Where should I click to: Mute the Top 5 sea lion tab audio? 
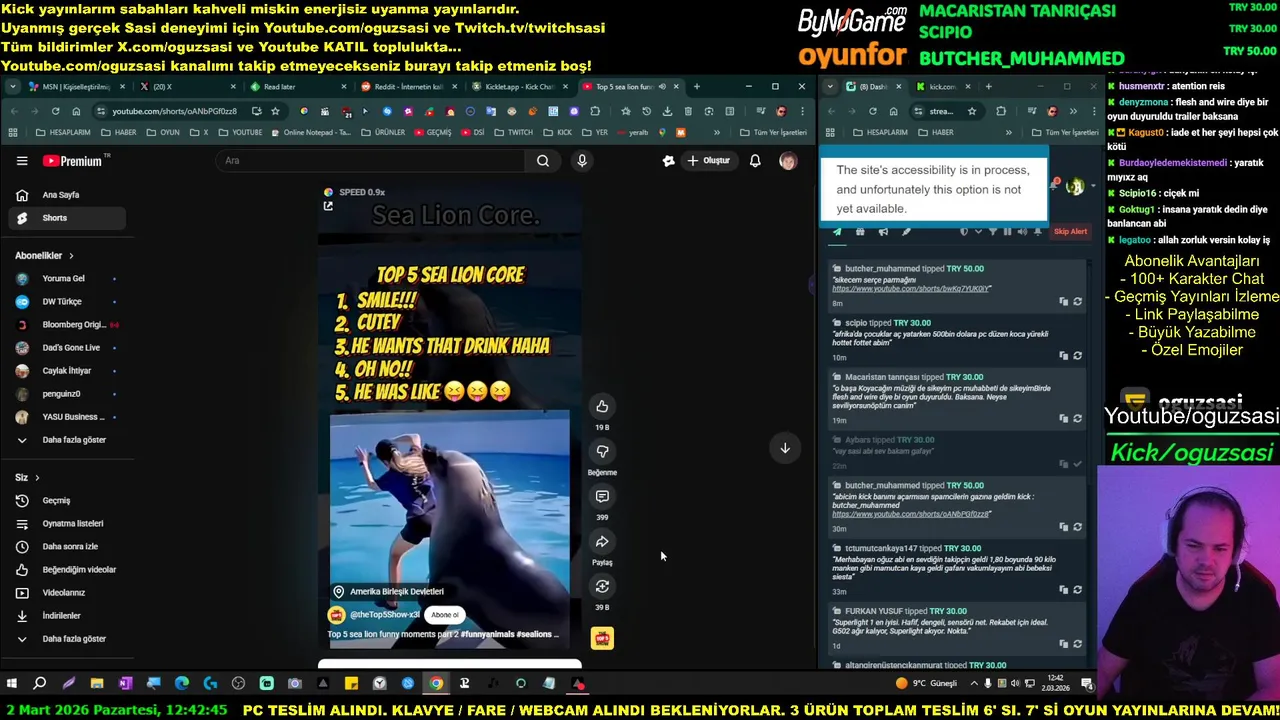[x=661, y=87]
